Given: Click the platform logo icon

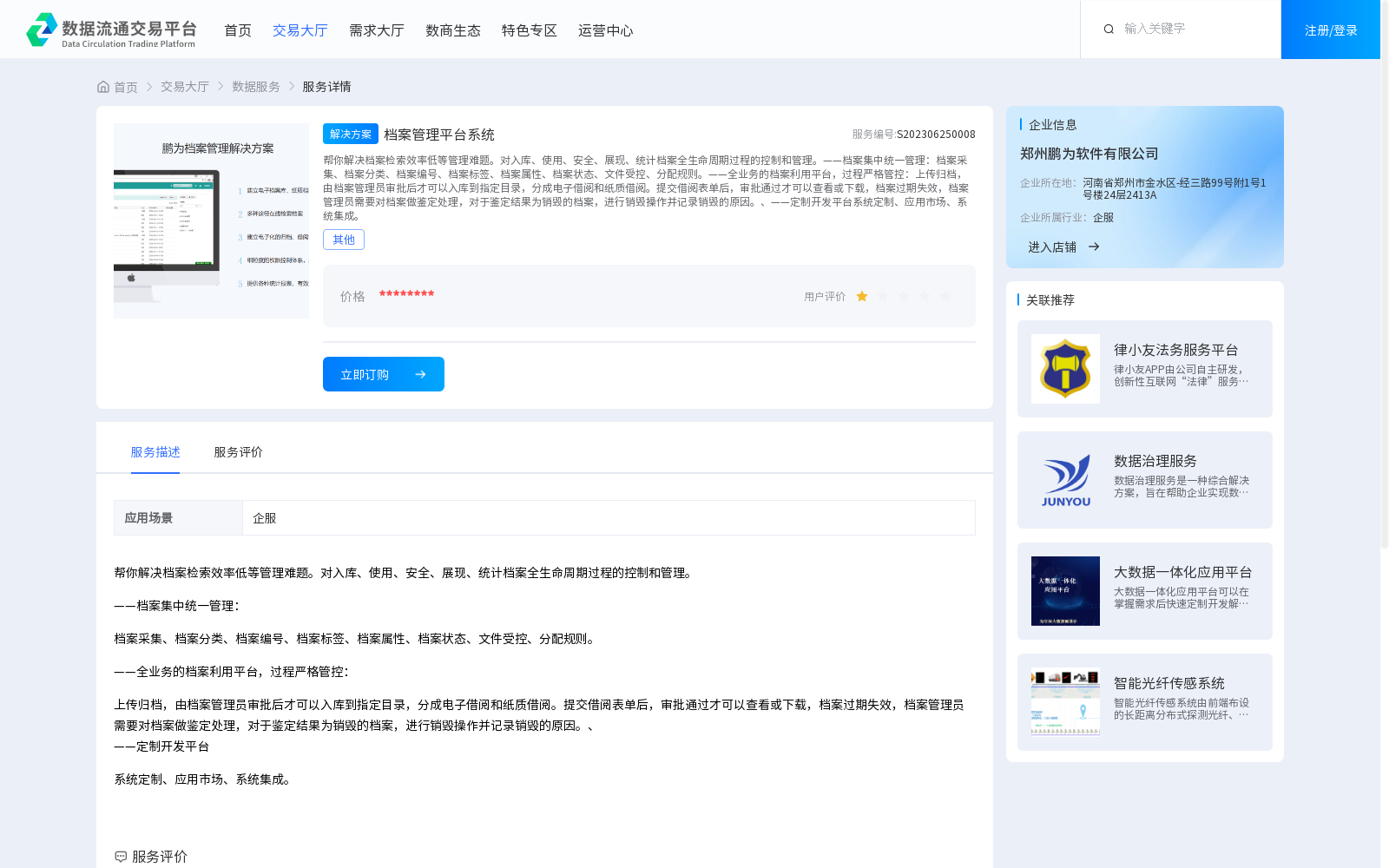Looking at the screenshot, I should point(42,30).
